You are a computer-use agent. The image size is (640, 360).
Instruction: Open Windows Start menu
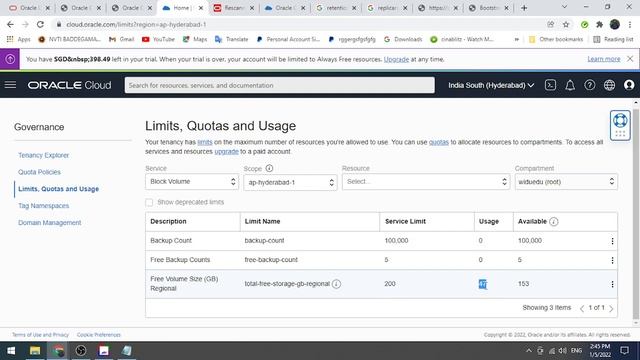pos(11,351)
